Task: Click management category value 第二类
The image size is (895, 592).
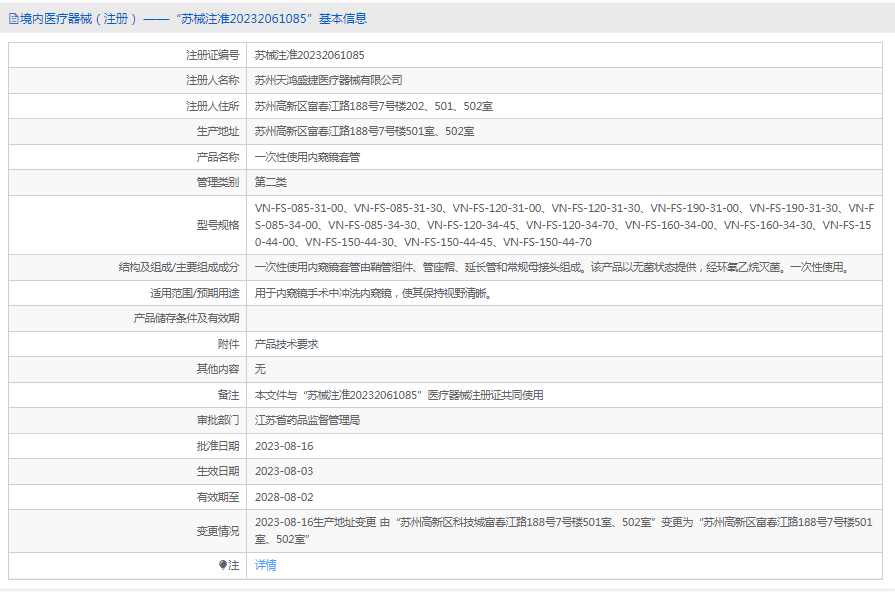Action: pos(271,182)
